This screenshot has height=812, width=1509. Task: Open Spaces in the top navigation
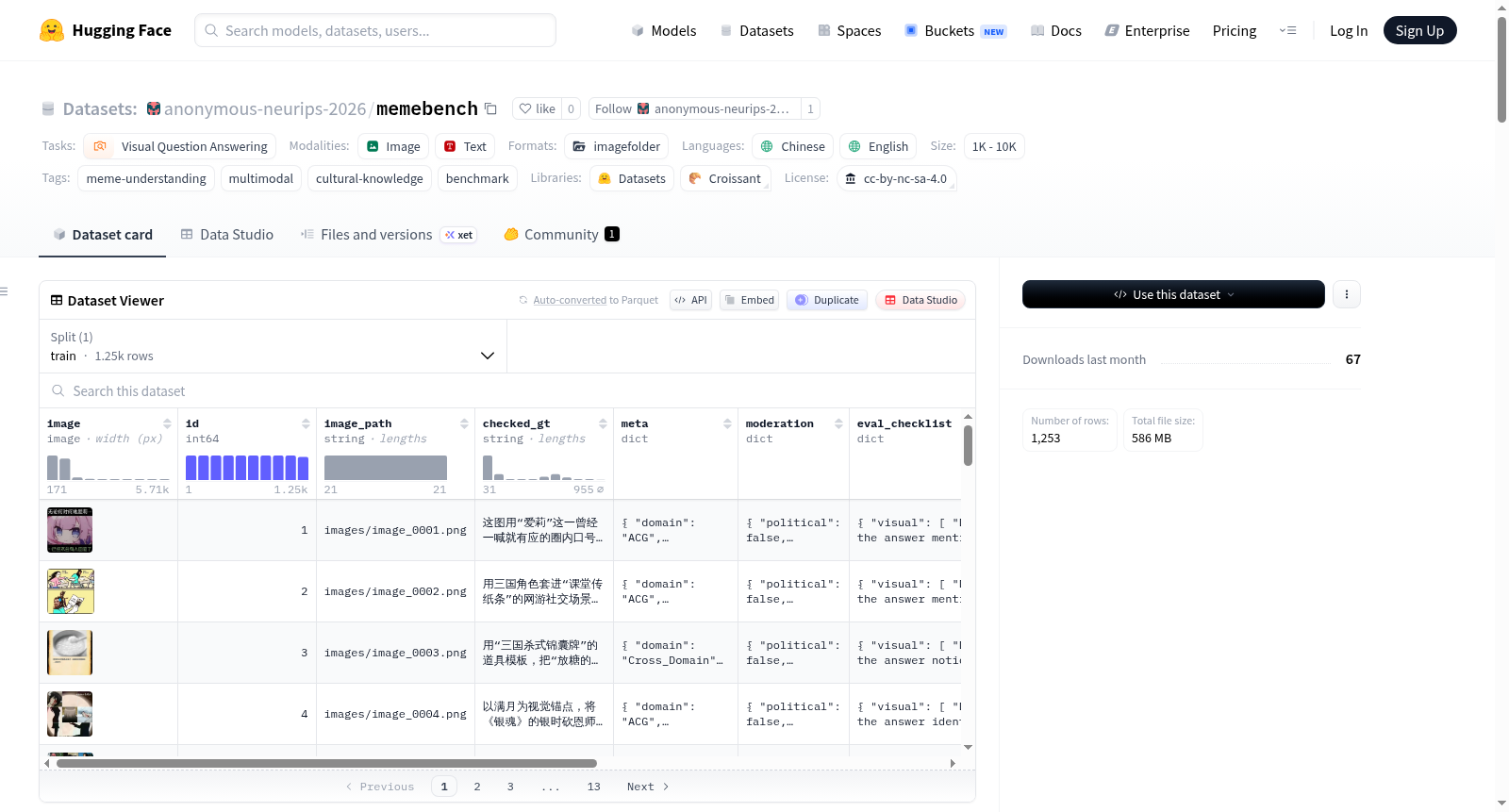tap(849, 30)
